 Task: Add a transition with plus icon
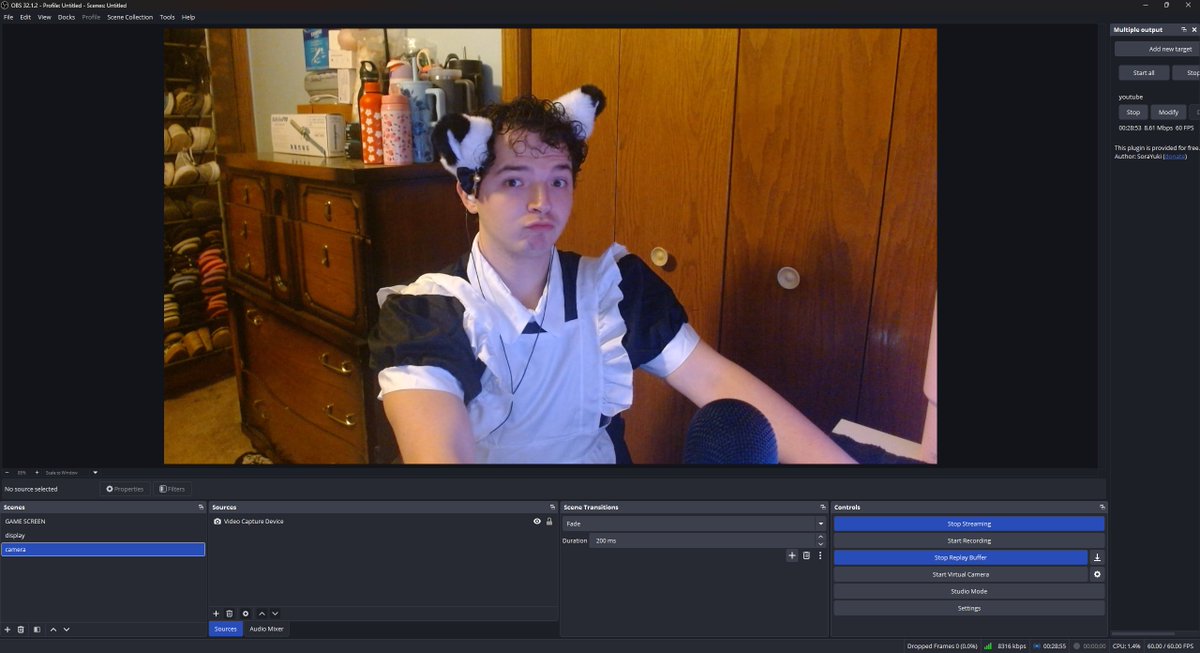pos(792,555)
